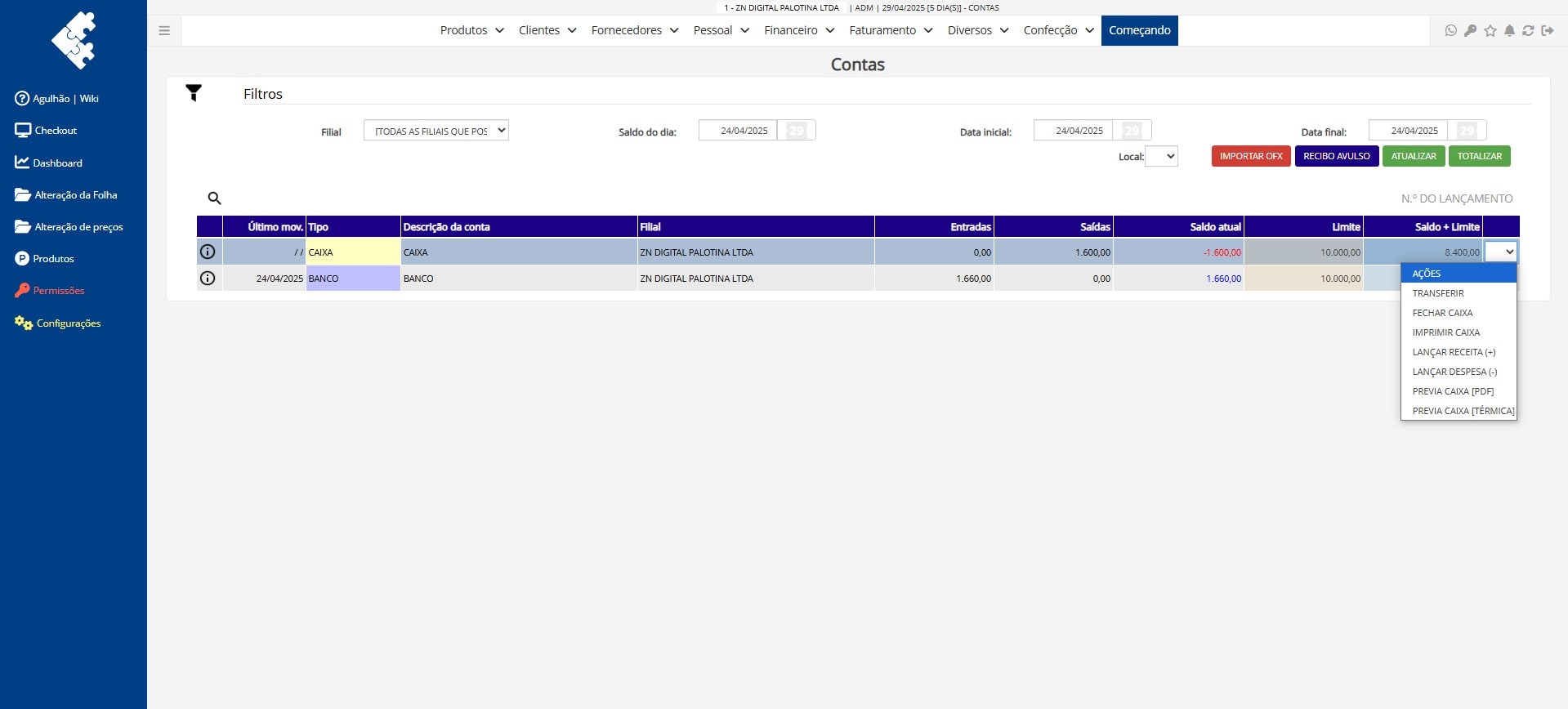Click the N.º DO LANÇAMENTO search field
This screenshot has height=709, width=1568.
pyautogui.click(x=1456, y=198)
